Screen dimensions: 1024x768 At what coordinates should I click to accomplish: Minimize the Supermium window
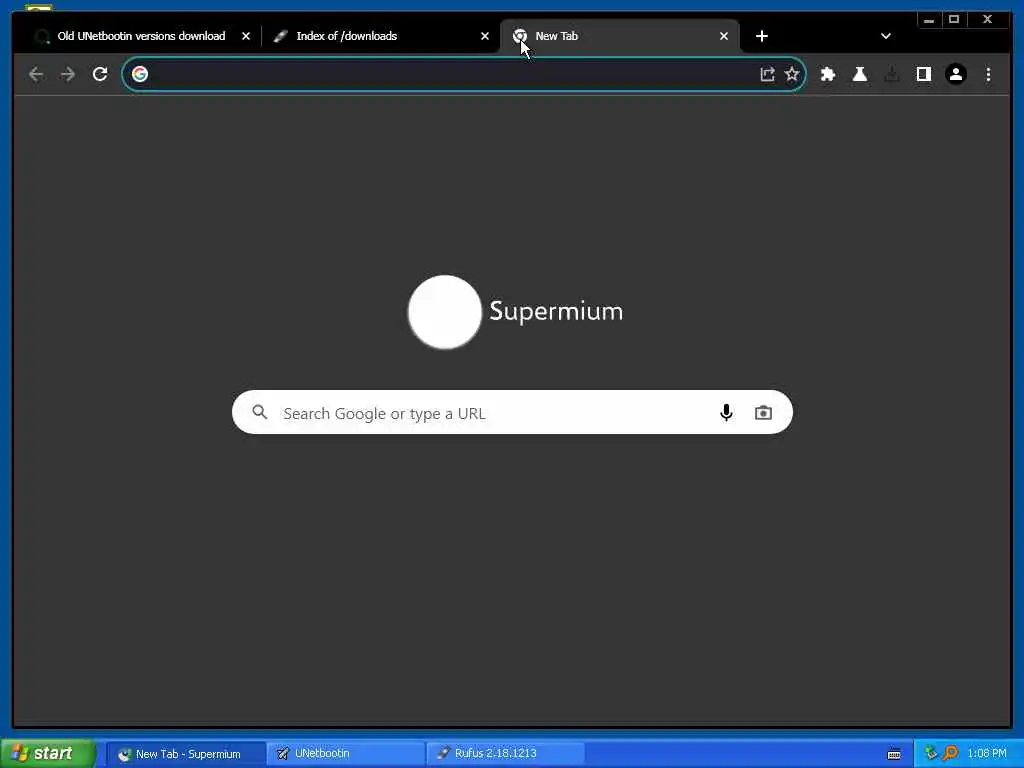click(929, 20)
